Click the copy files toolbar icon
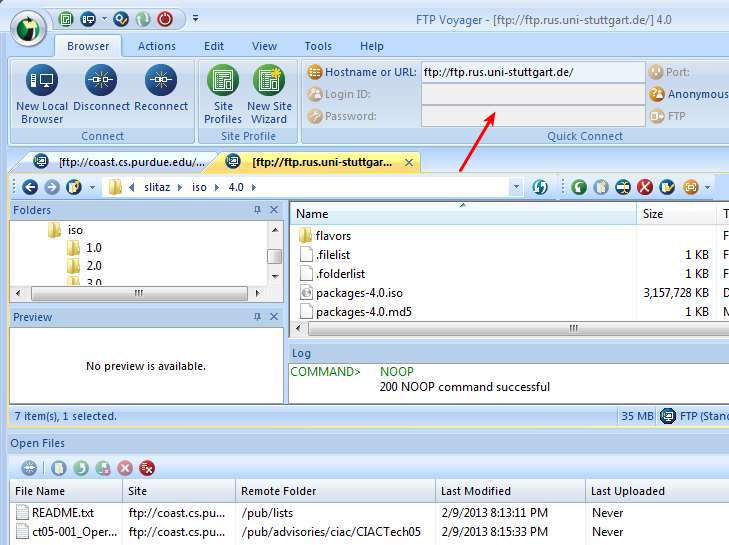 (x=601, y=187)
